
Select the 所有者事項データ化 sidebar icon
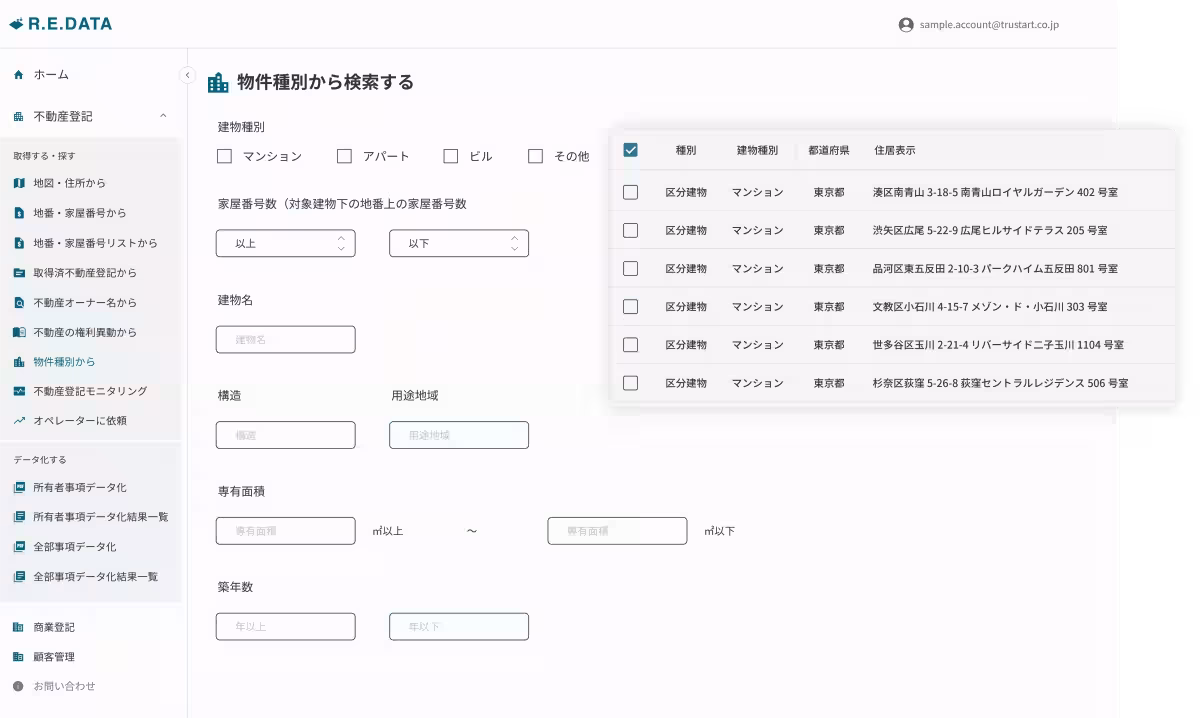(17, 487)
